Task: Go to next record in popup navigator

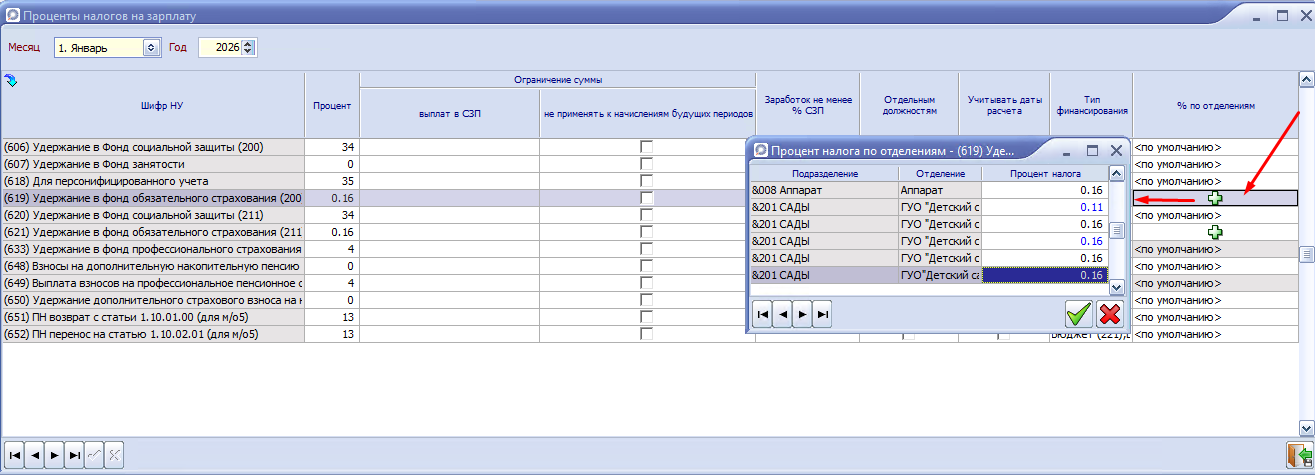Action: click(x=802, y=314)
